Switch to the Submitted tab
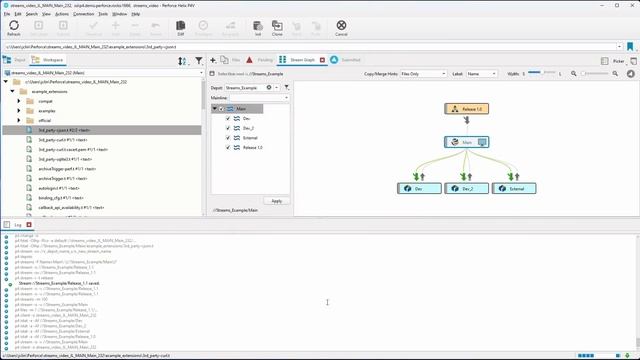640x360 pixels. pyautogui.click(x=345, y=60)
